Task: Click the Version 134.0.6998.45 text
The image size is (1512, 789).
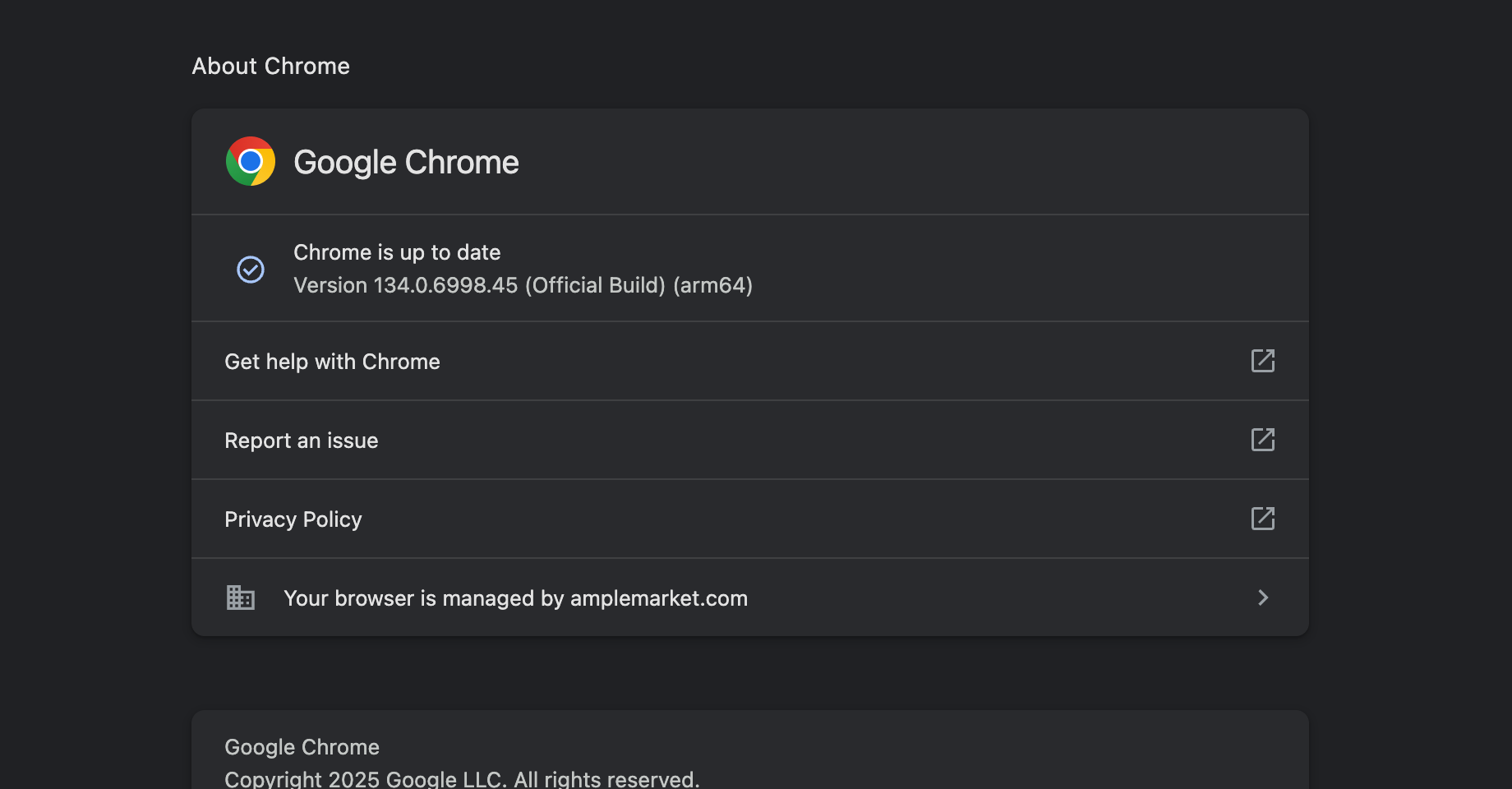Action: (523, 285)
